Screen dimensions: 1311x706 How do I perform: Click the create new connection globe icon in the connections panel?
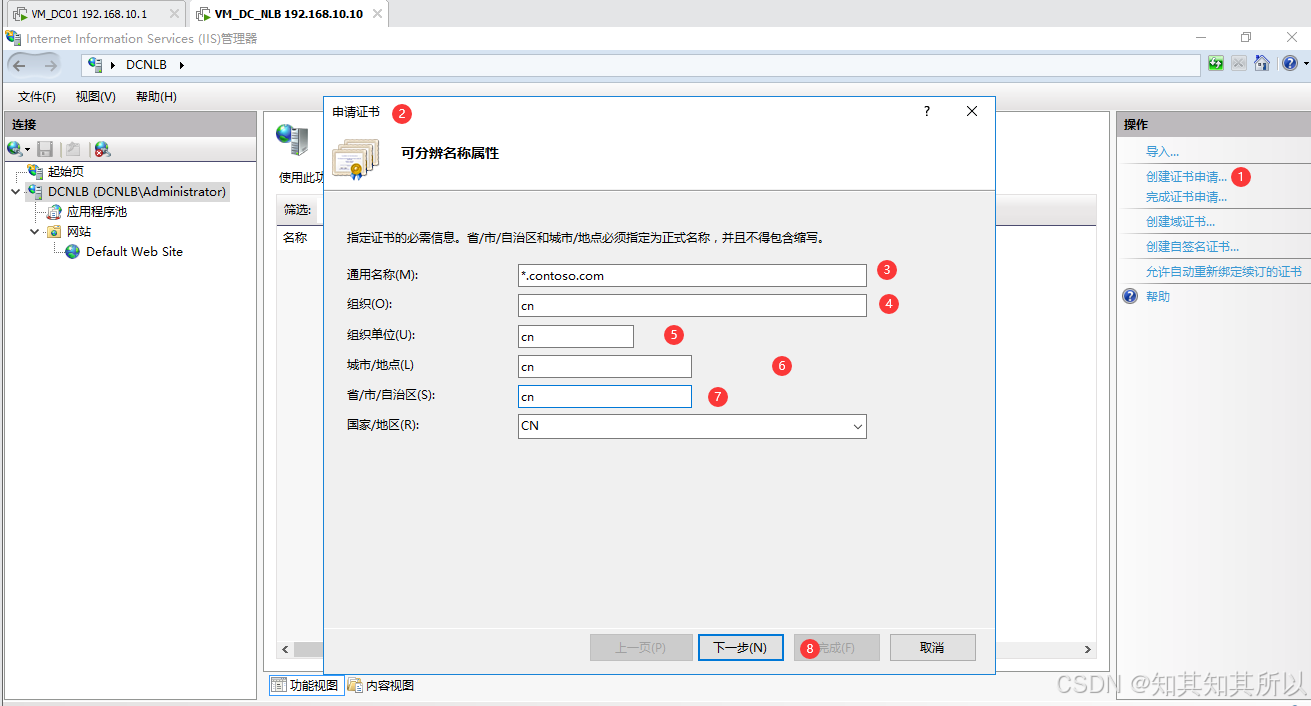point(14,149)
